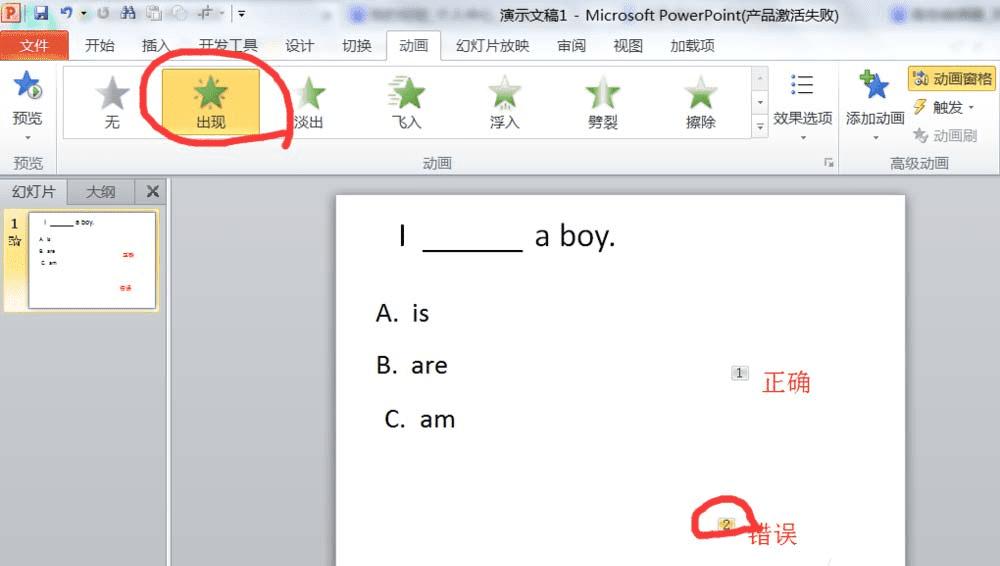Screen dimensions: 1000x566
Task: Click the PowerPoint application icon
Action: [x=11, y=13]
